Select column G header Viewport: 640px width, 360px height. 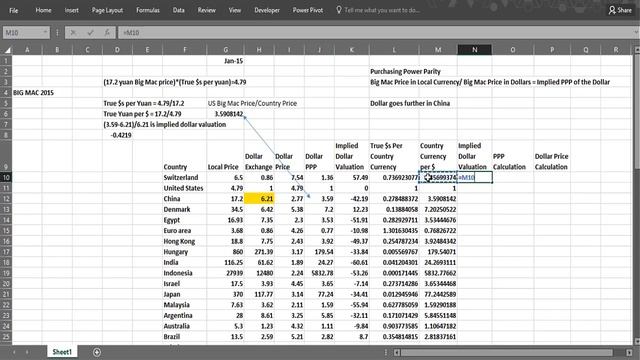(x=226, y=50)
